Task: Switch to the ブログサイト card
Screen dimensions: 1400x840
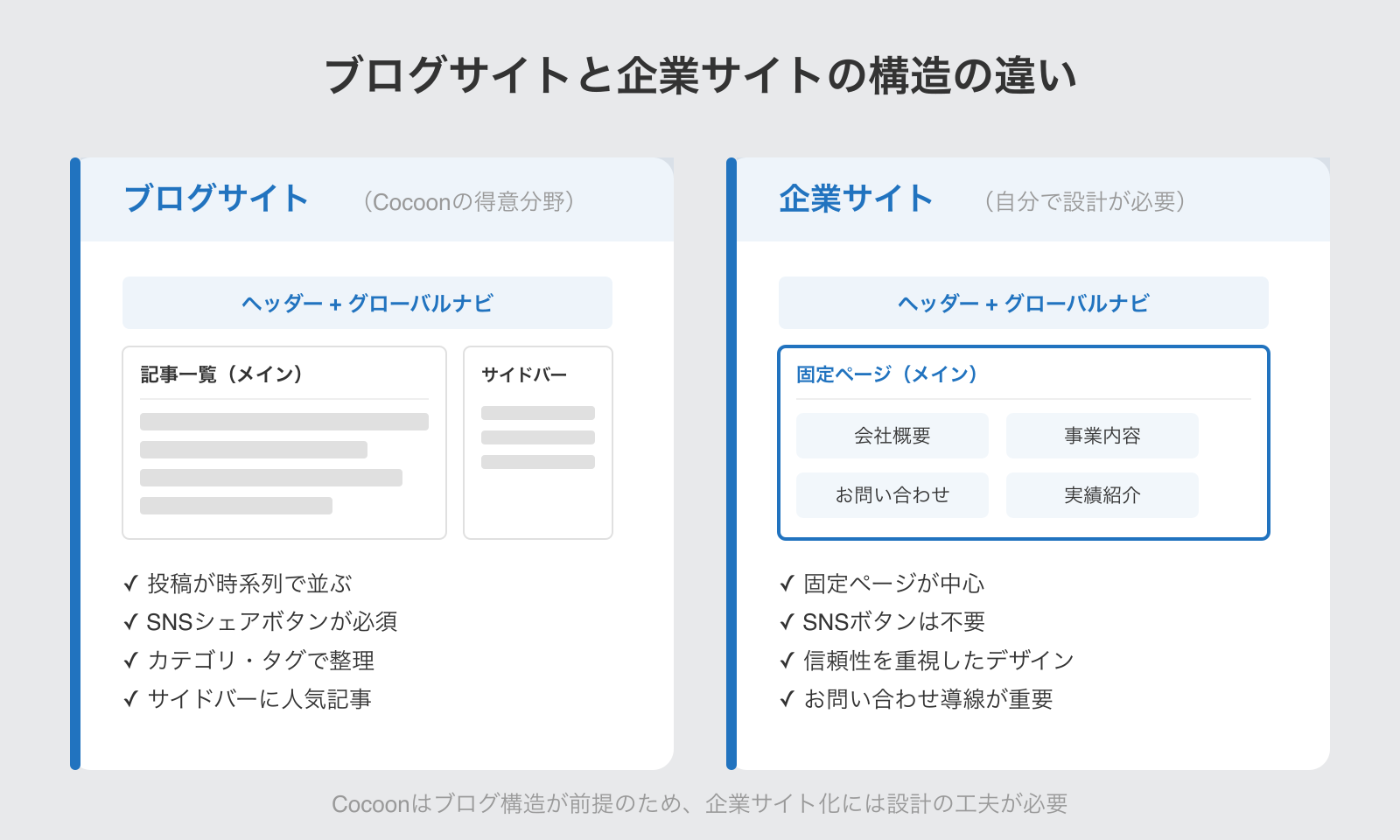Action: [215, 199]
